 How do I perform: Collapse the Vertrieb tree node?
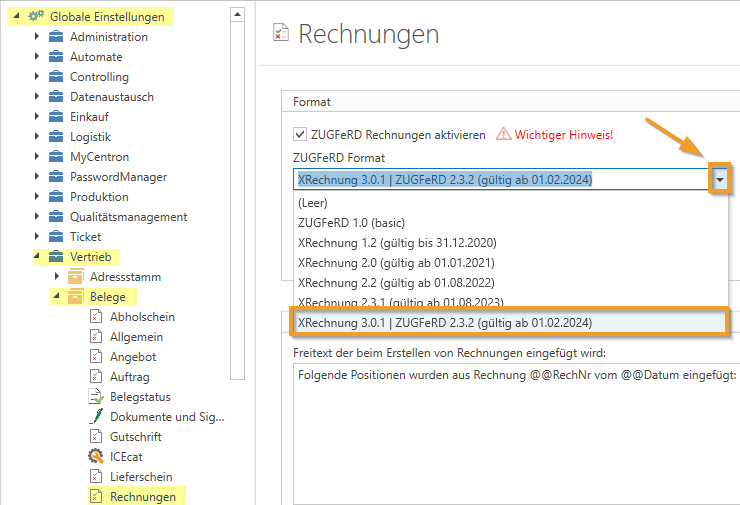pyautogui.click(x=37, y=257)
